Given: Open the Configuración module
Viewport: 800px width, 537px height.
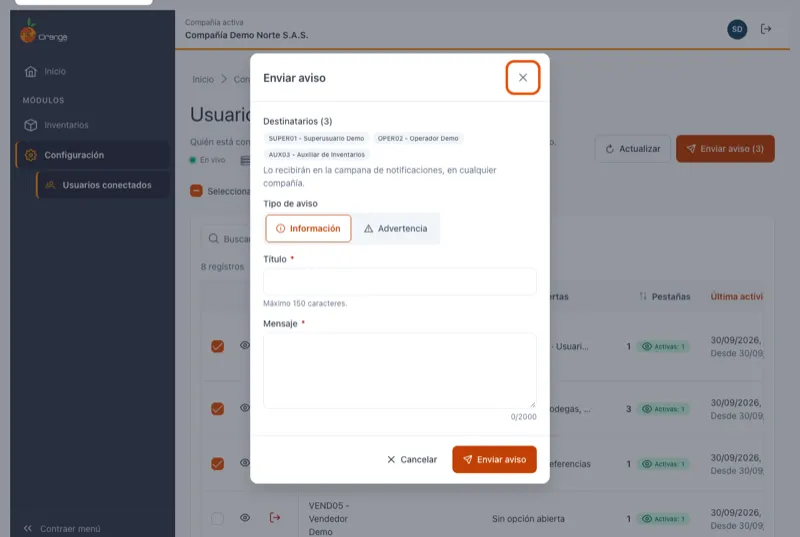Looking at the screenshot, I should 92,155.
